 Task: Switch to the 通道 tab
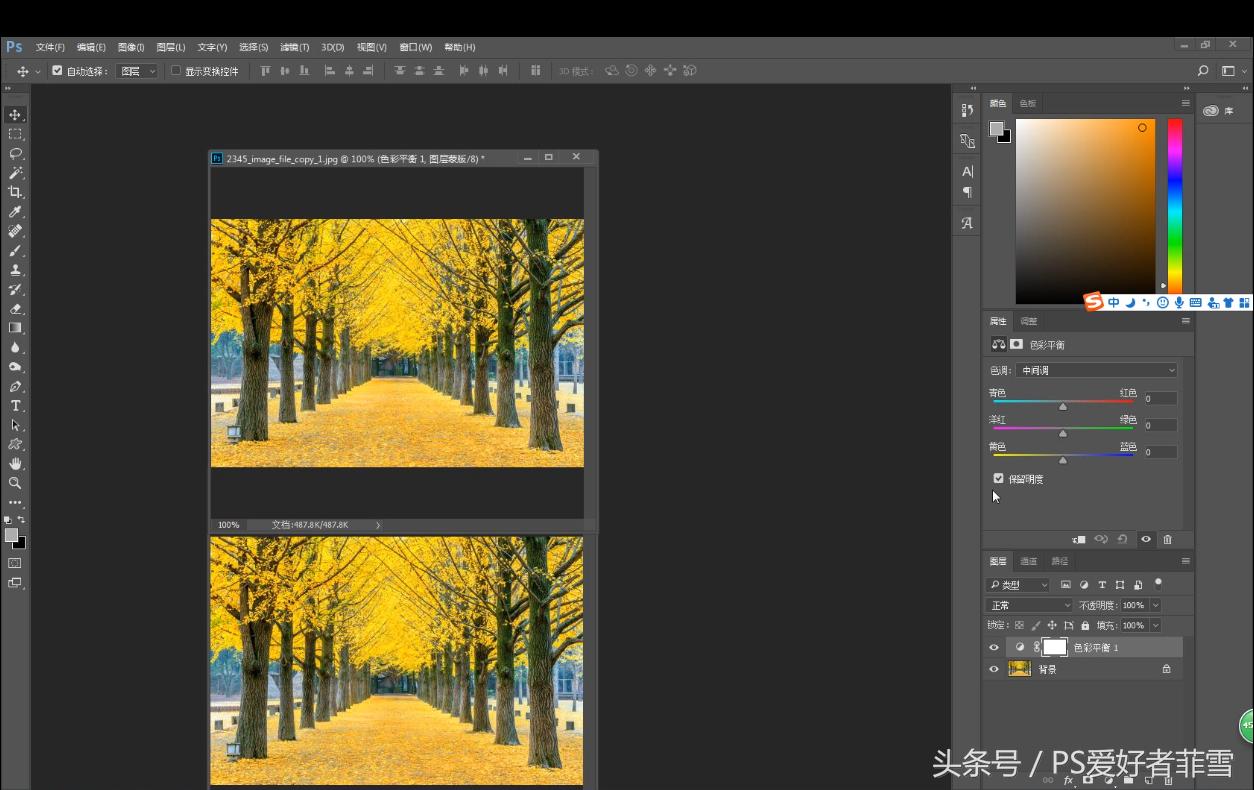pos(1028,561)
